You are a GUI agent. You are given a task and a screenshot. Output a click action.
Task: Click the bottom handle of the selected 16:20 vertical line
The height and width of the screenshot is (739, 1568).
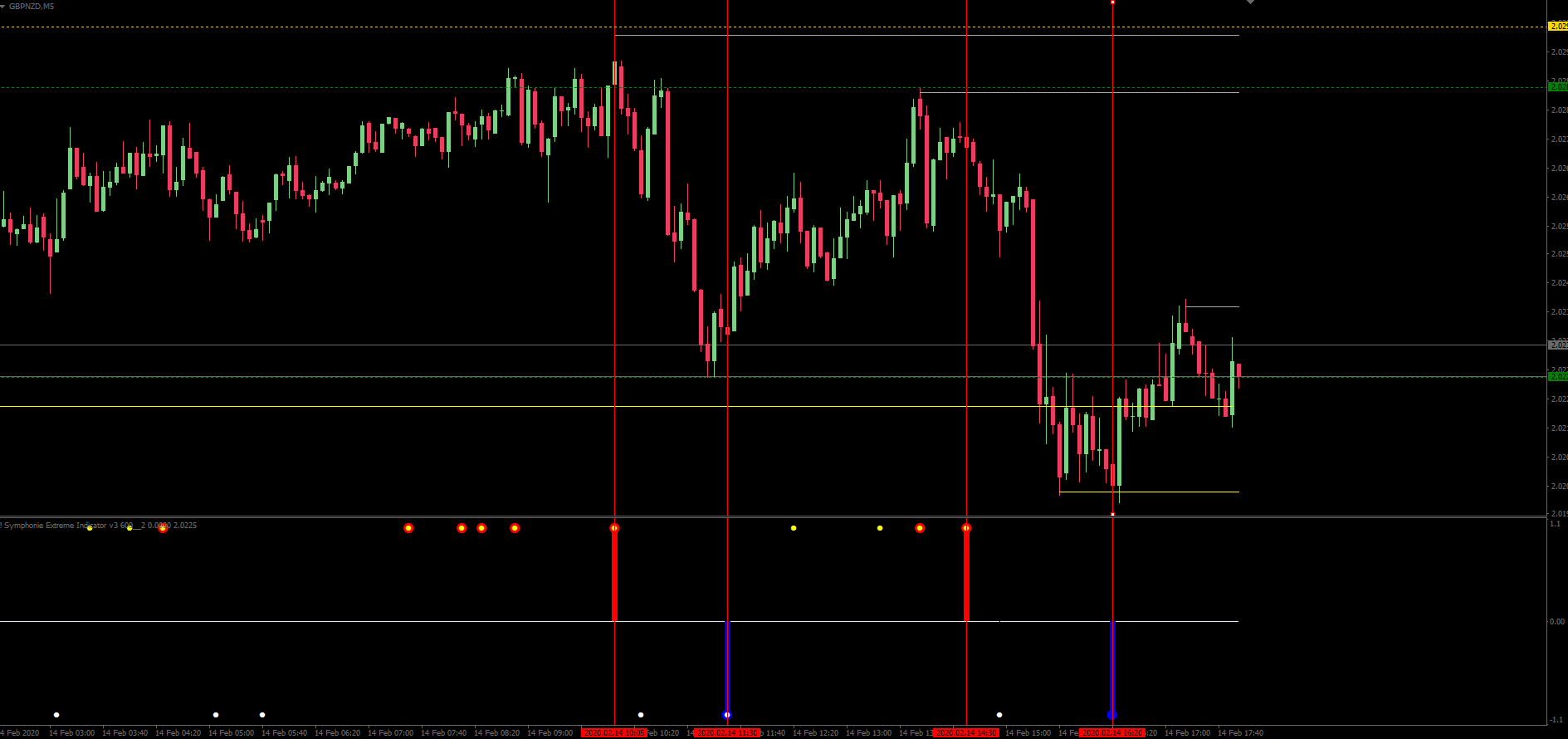(x=1112, y=514)
